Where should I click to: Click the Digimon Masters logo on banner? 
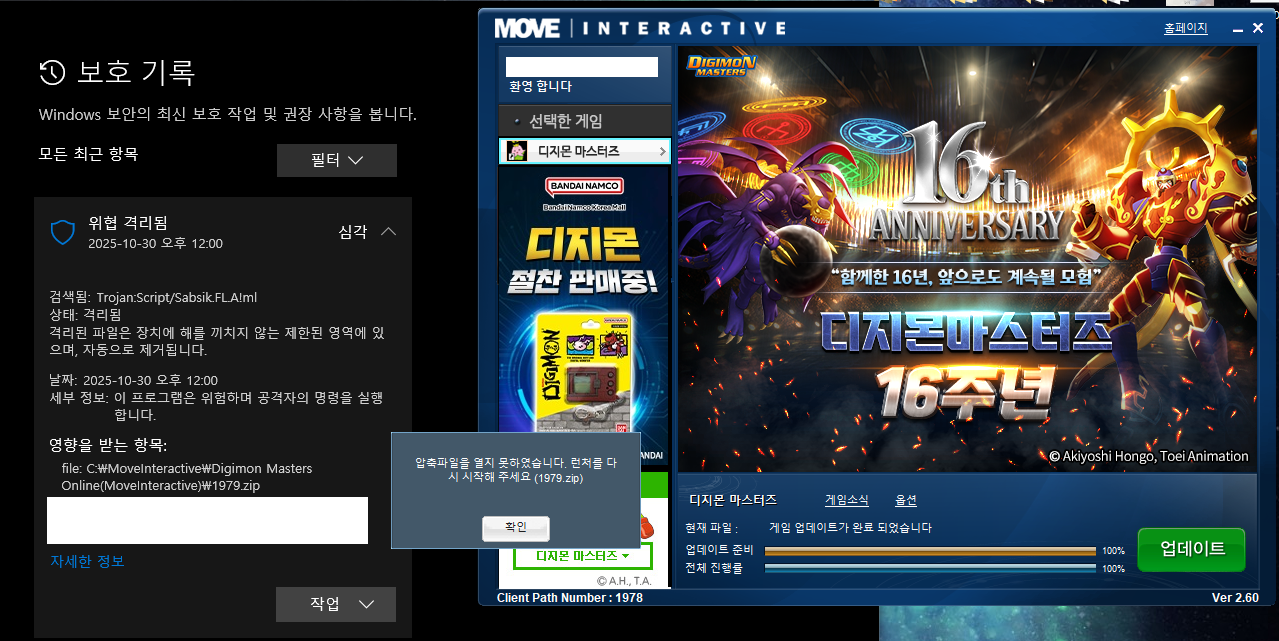[721, 67]
